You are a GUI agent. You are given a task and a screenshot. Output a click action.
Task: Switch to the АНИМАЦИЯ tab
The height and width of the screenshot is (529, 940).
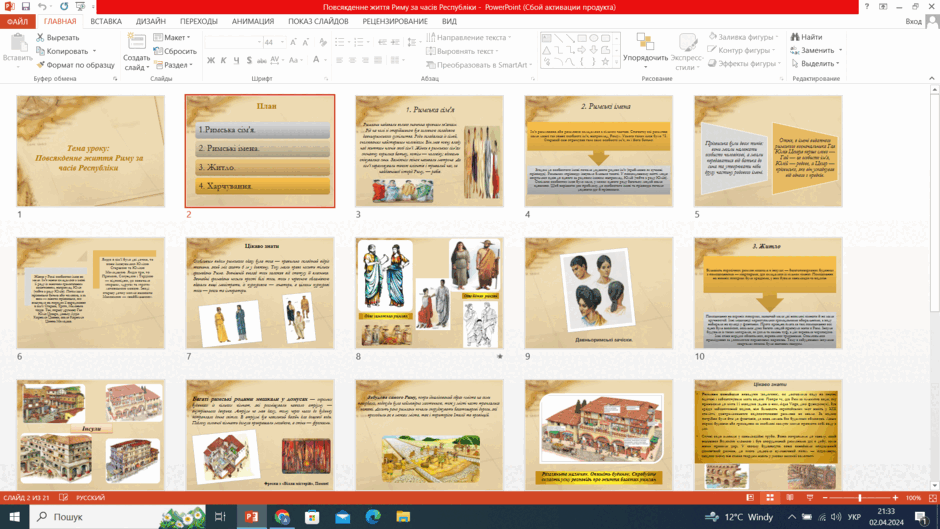click(x=253, y=21)
